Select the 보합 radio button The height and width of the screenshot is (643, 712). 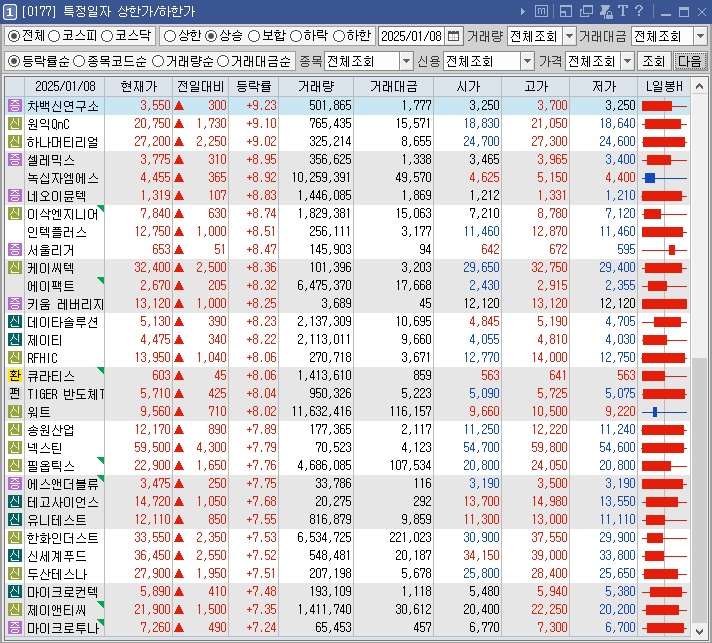[253, 36]
